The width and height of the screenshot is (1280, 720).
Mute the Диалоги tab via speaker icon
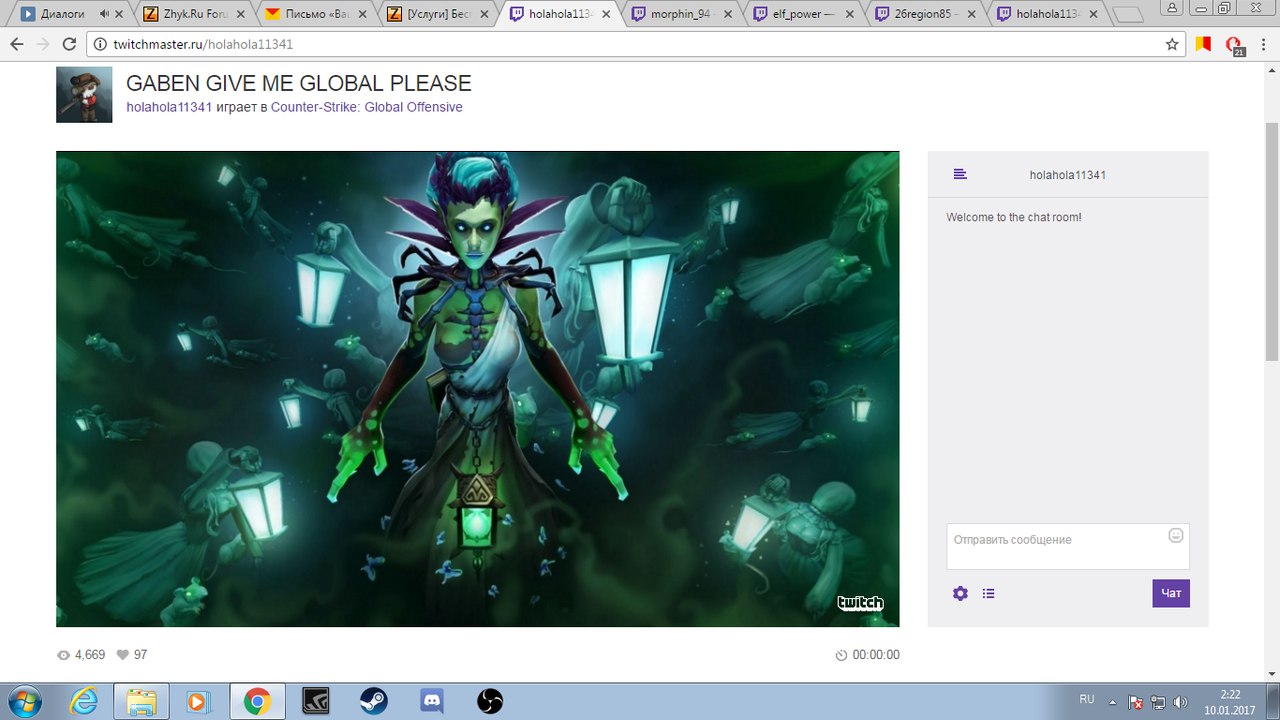pos(105,14)
